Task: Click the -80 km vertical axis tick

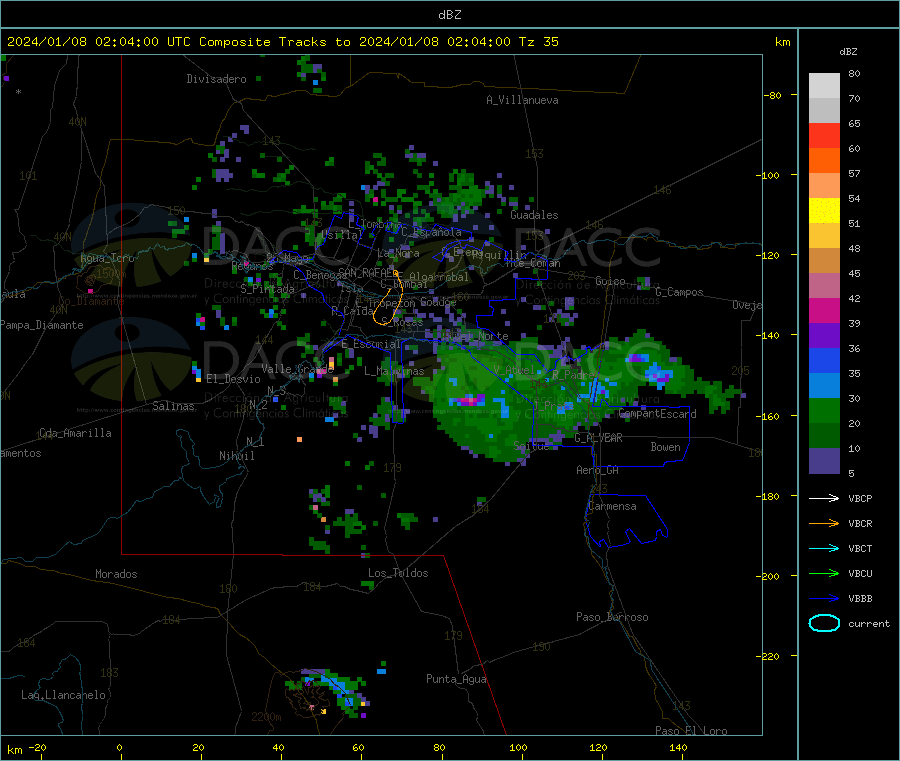Action: [x=774, y=95]
